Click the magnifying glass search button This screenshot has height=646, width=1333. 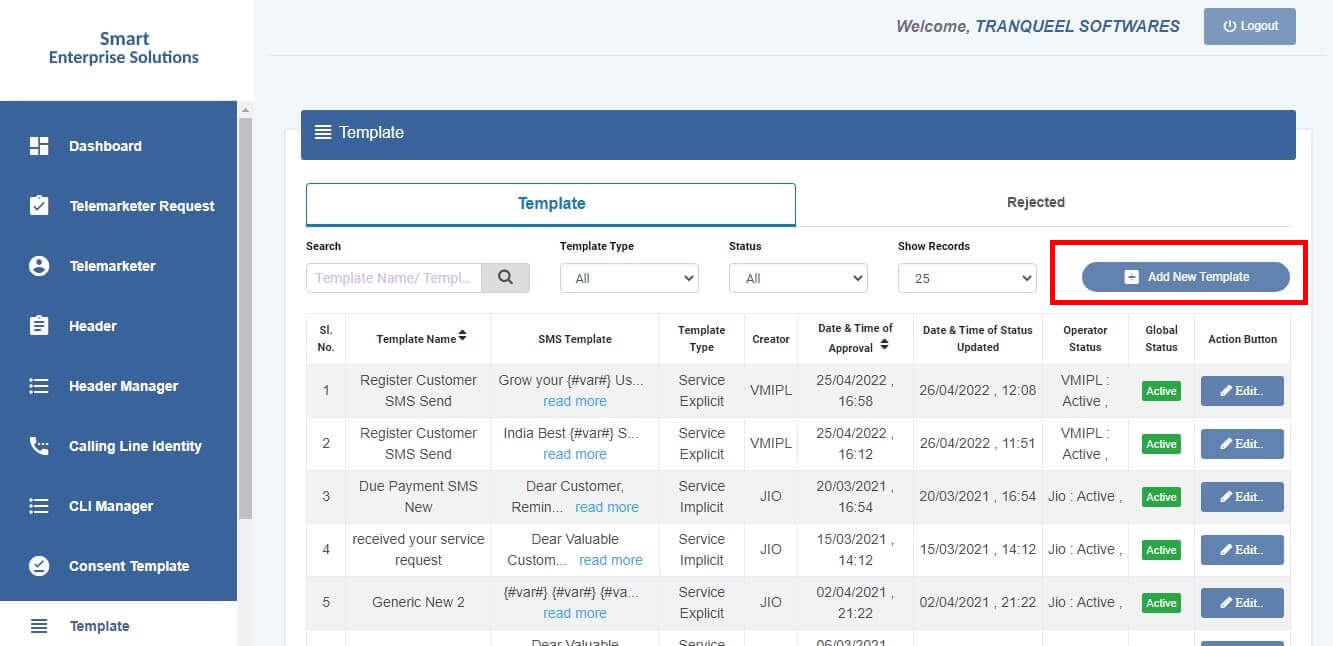(505, 278)
